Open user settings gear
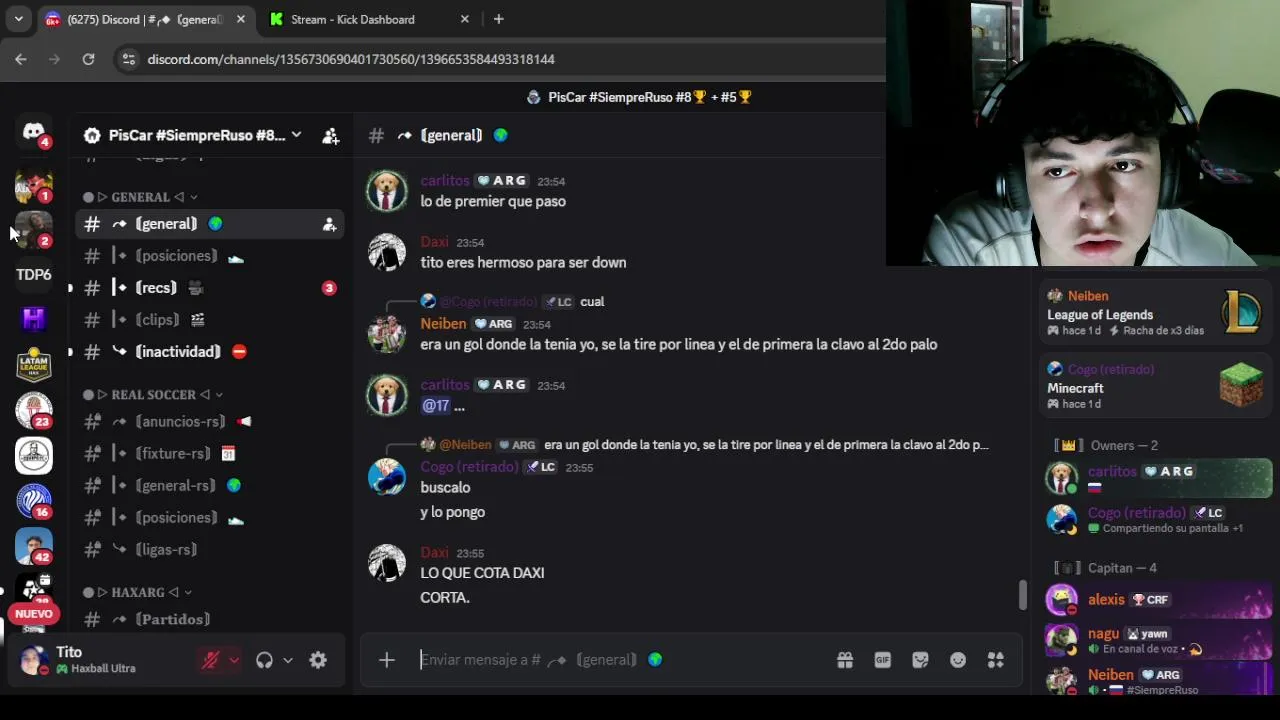Viewport: 1280px width, 720px height. [318, 660]
